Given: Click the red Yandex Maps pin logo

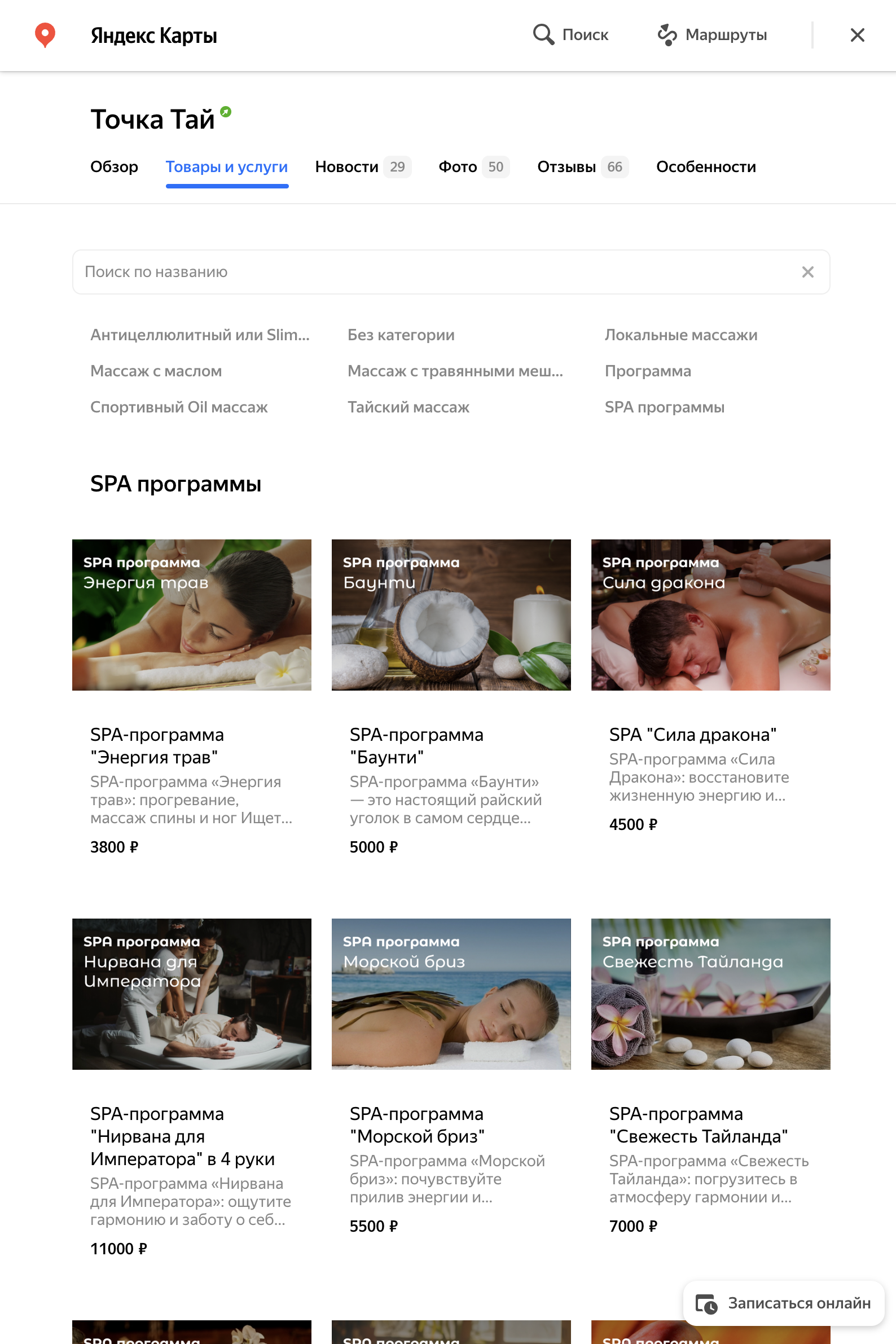Looking at the screenshot, I should [x=45, y=35].
